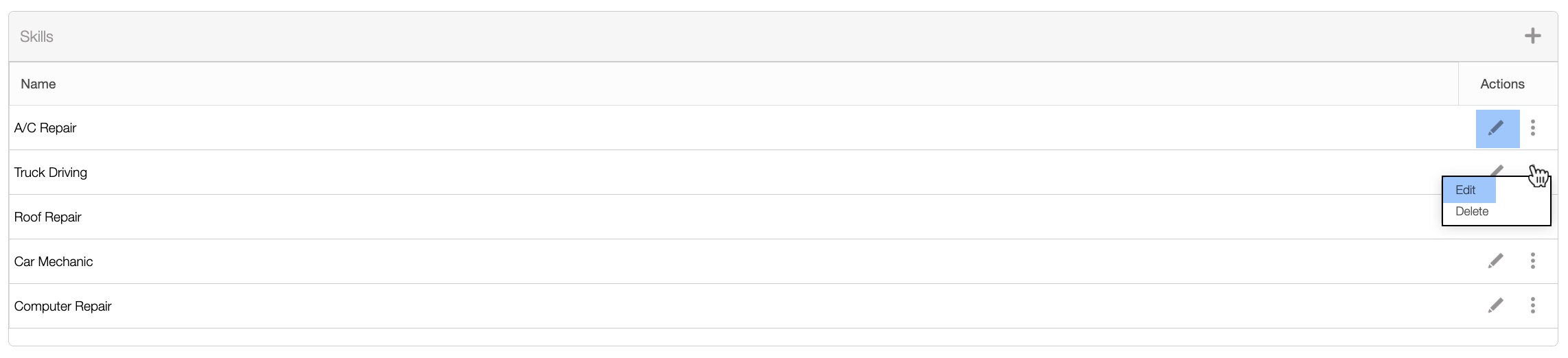Select the Computer Repair skill name
The image size is (1568, 358).
click(x=63, y=307)
